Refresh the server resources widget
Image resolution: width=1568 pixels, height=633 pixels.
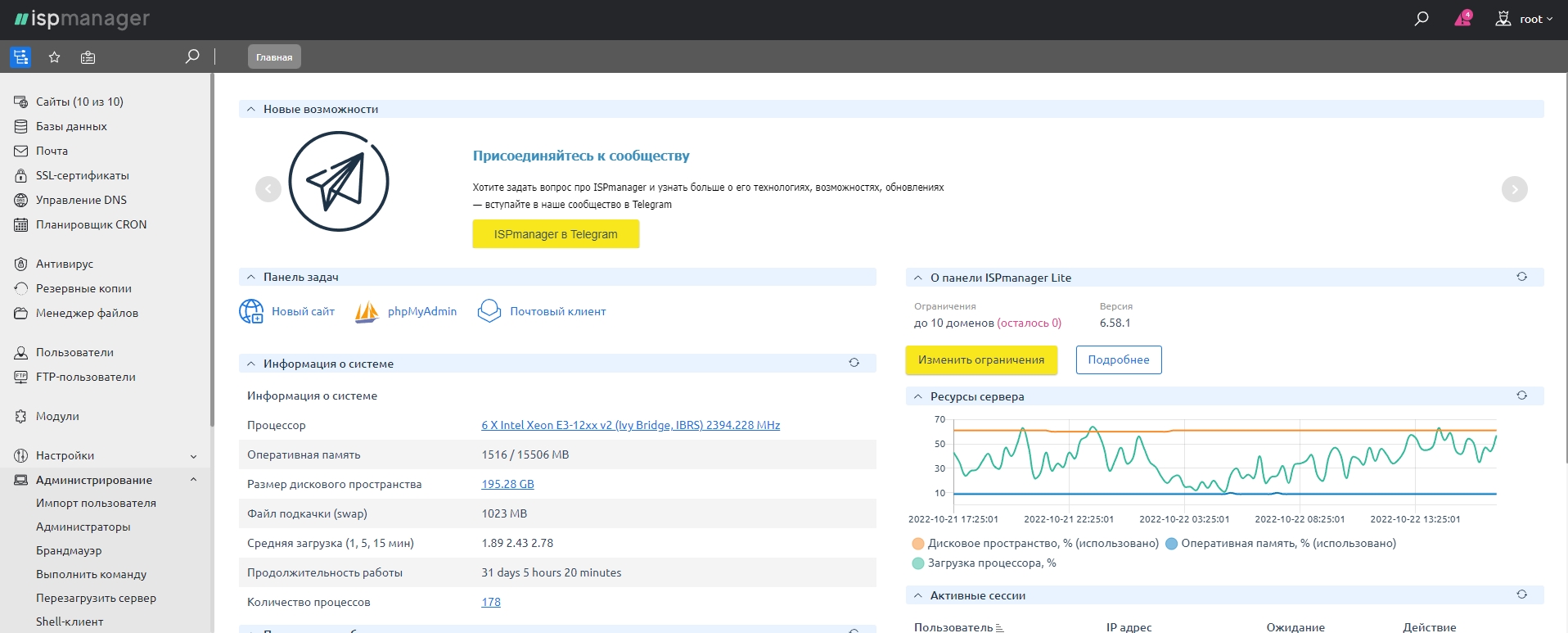click(x=1521, y=396)
